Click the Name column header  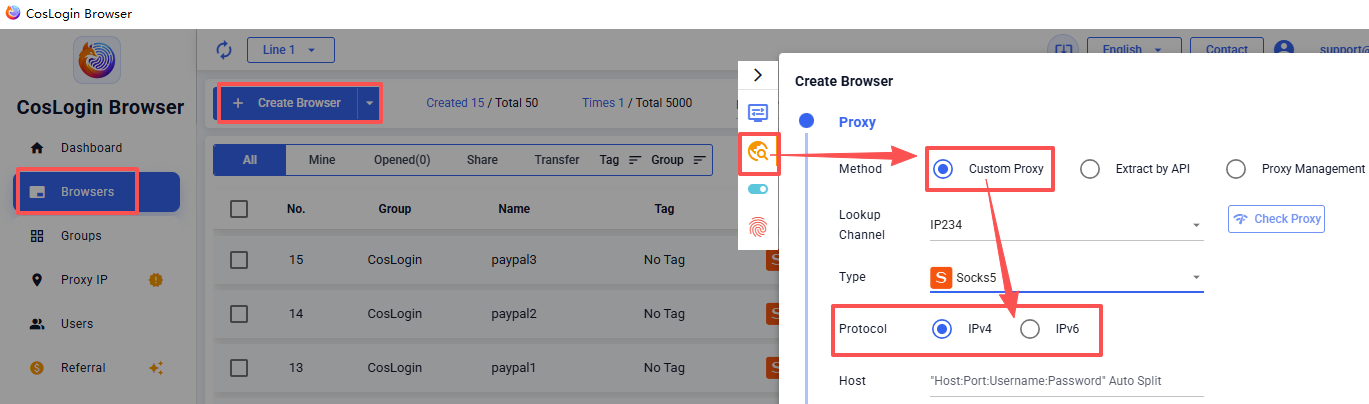point(514,209)
